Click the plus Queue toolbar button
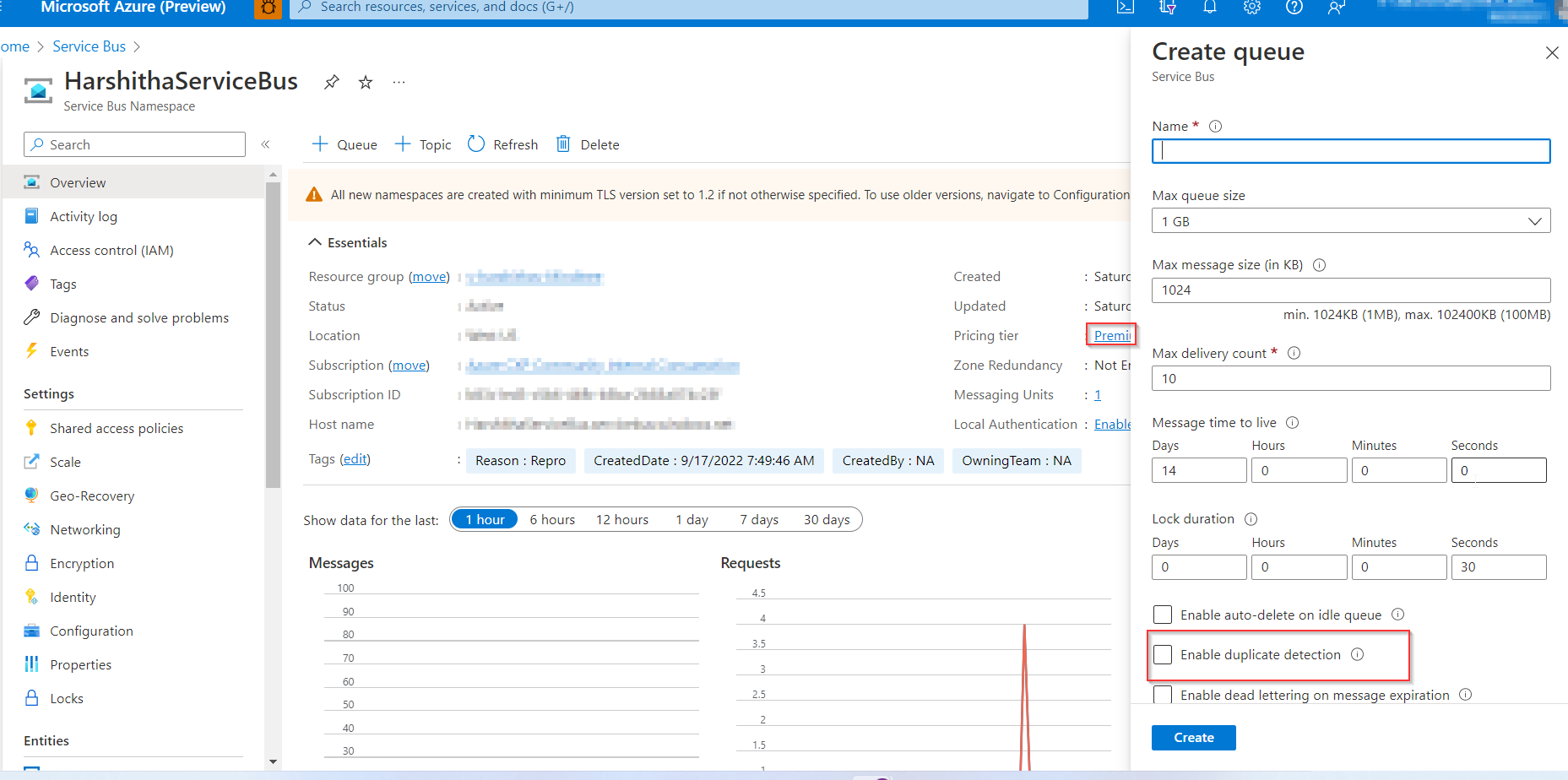The image size is (1568, 780). coord(345,144)
